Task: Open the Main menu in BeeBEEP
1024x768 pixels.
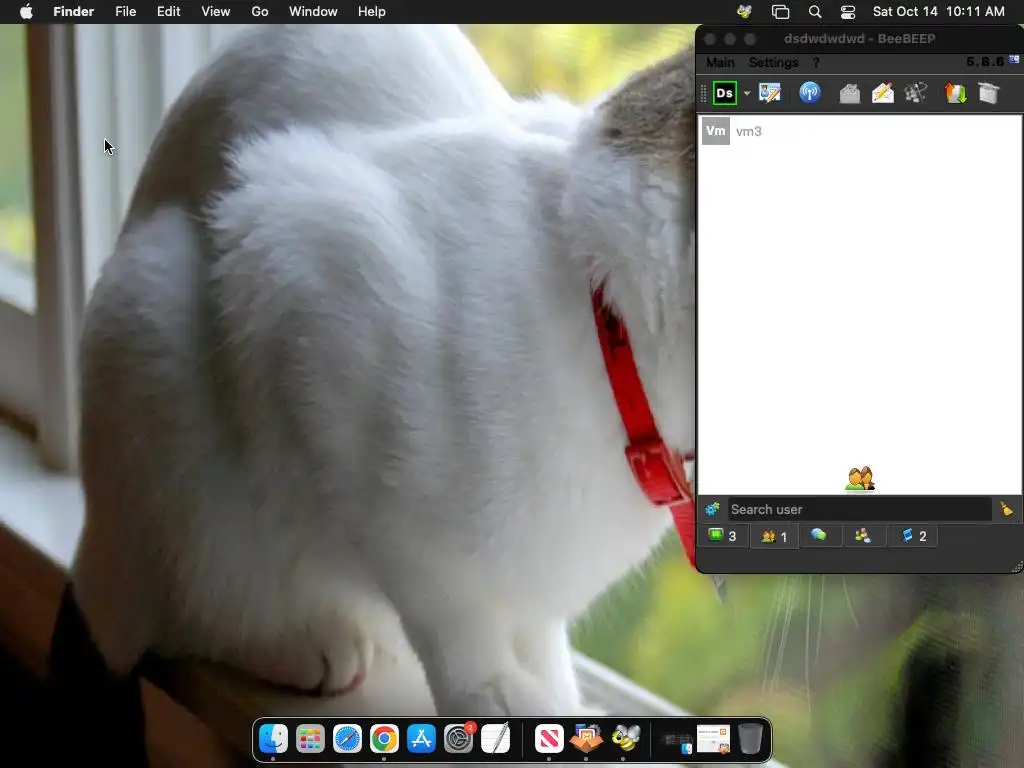Action: pyautogui.click(x=720, y=62)
